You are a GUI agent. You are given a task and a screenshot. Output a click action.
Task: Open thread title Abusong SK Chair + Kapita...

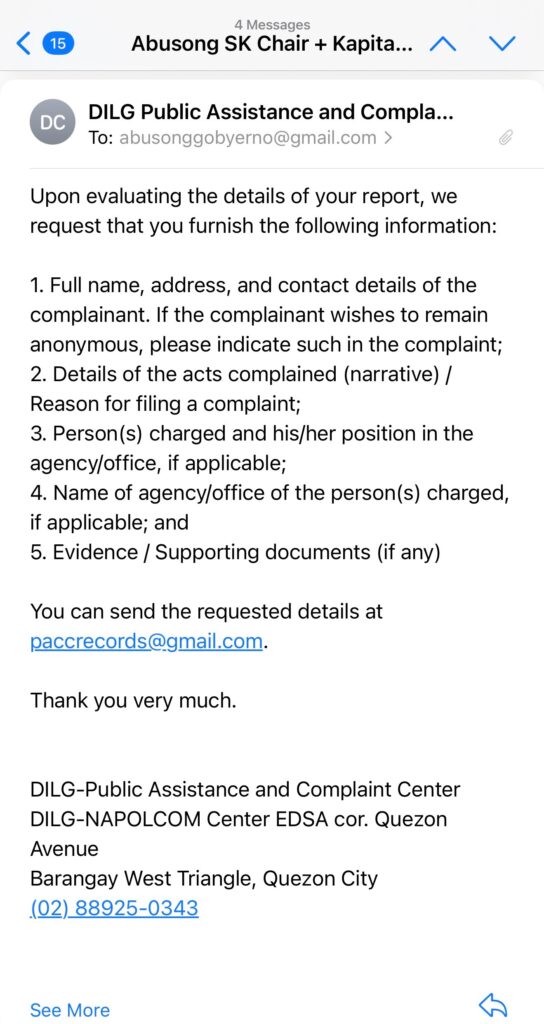pos(272,44)
